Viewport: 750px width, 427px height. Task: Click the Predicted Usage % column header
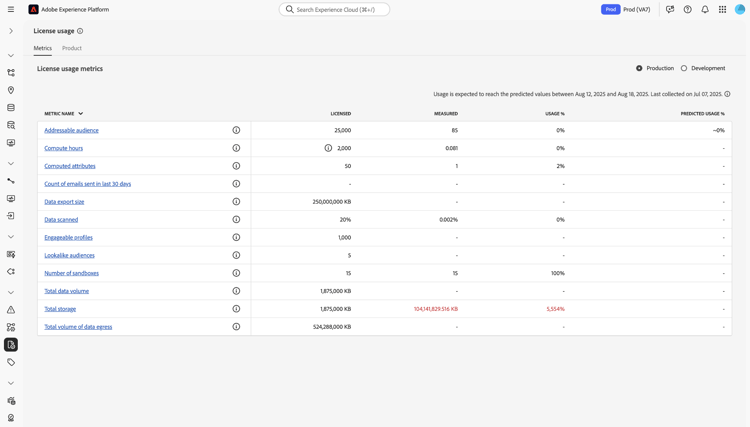point(703,114)
